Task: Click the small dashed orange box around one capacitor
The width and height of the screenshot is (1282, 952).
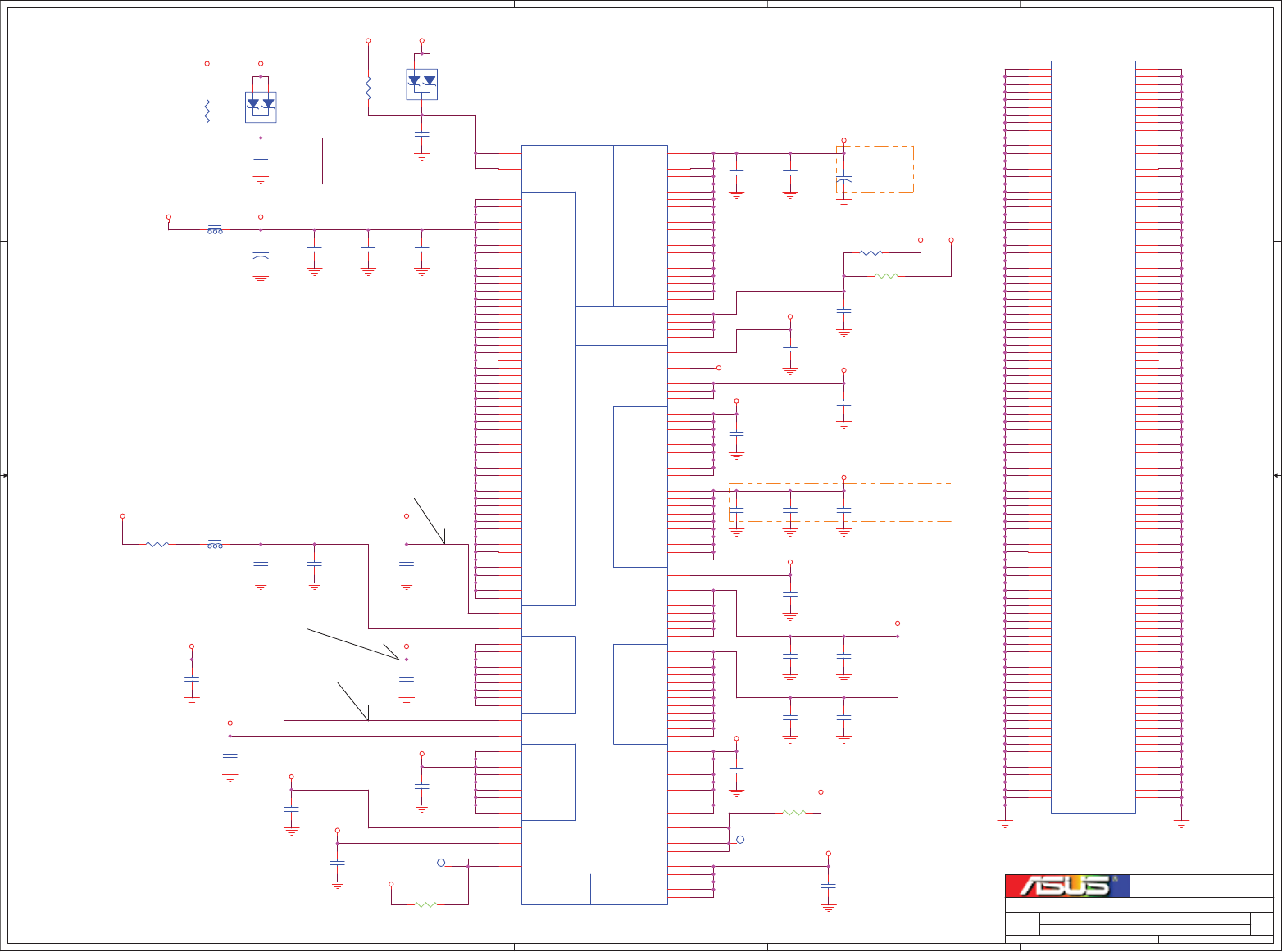Action: point(875,170)
